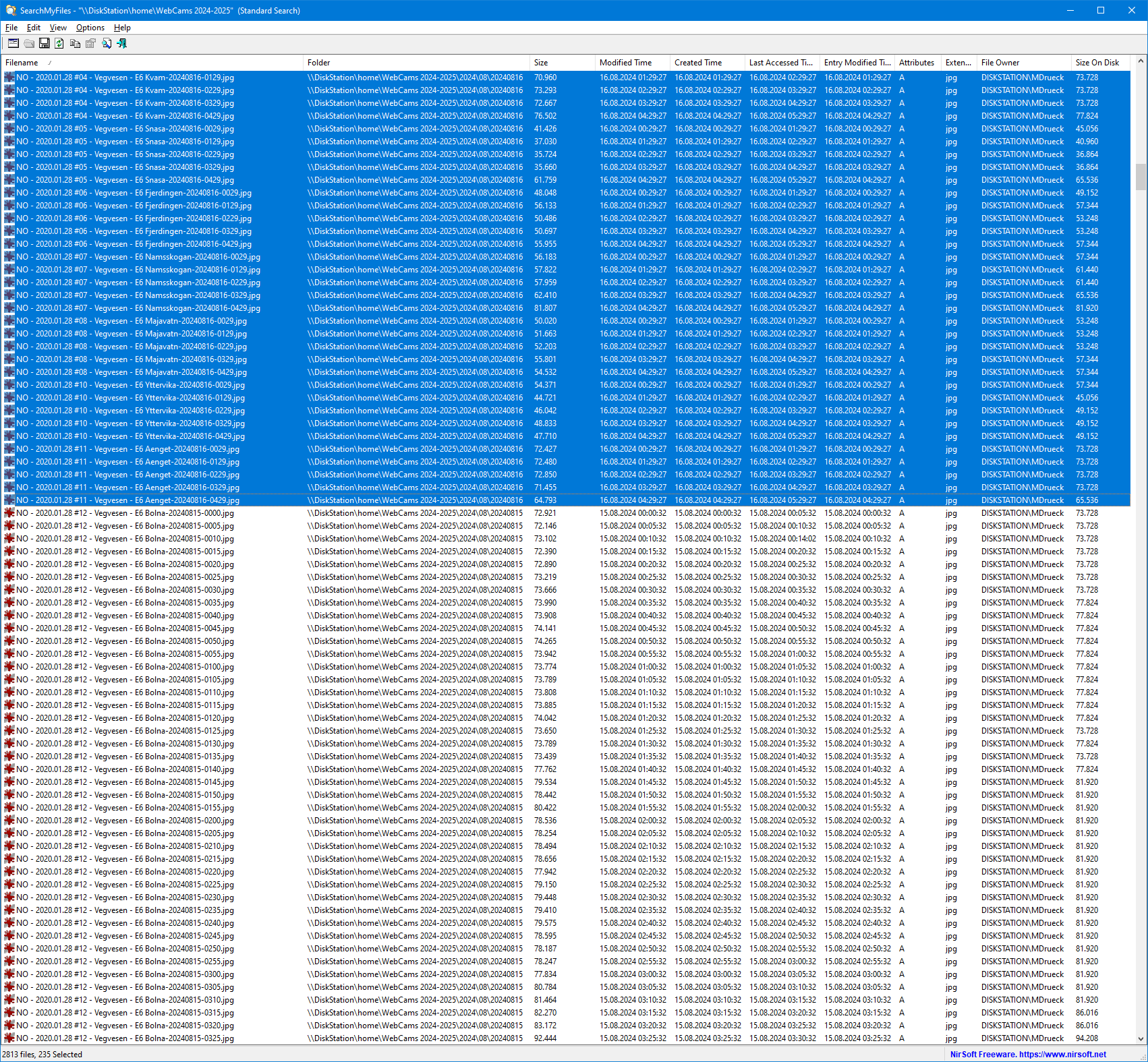Click the magnifying glass find icon
Screen dimensions: 1148x1062
tap(107, 43)
